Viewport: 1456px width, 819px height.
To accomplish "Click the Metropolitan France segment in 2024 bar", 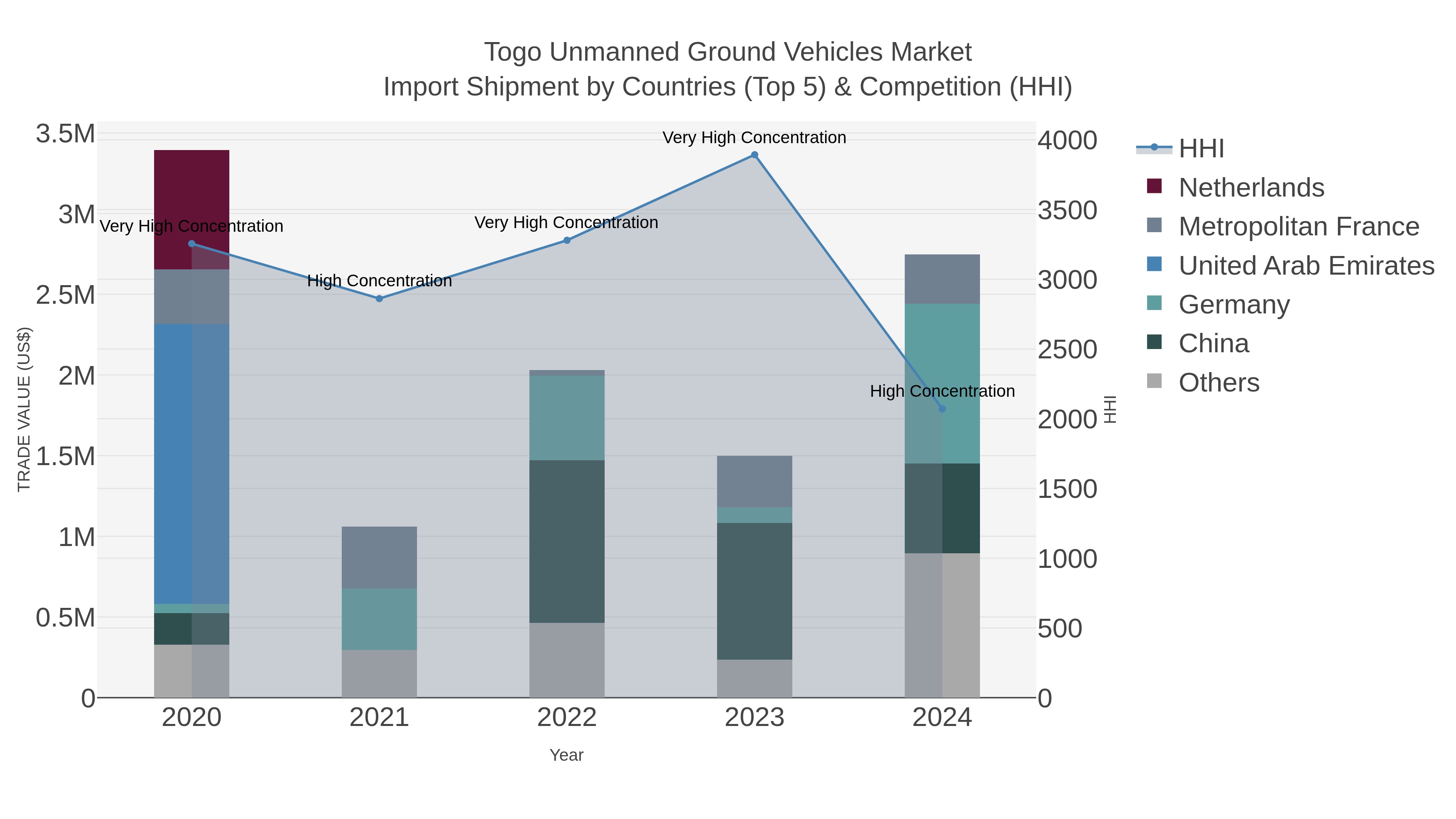I will pos(942,279).
